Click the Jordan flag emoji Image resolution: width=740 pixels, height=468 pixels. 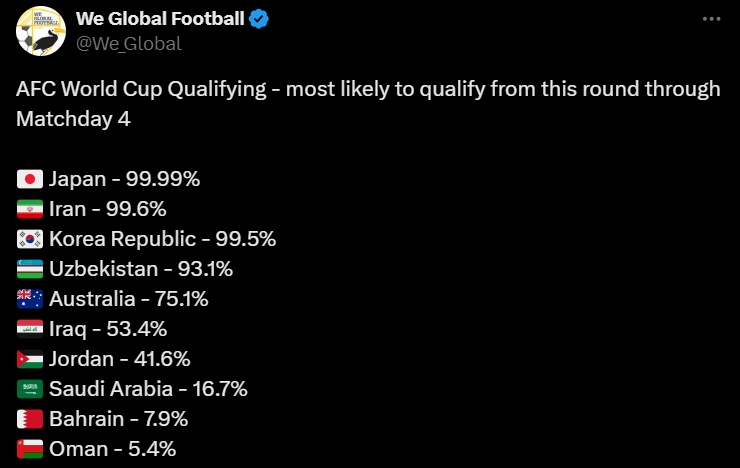[30, 359]
